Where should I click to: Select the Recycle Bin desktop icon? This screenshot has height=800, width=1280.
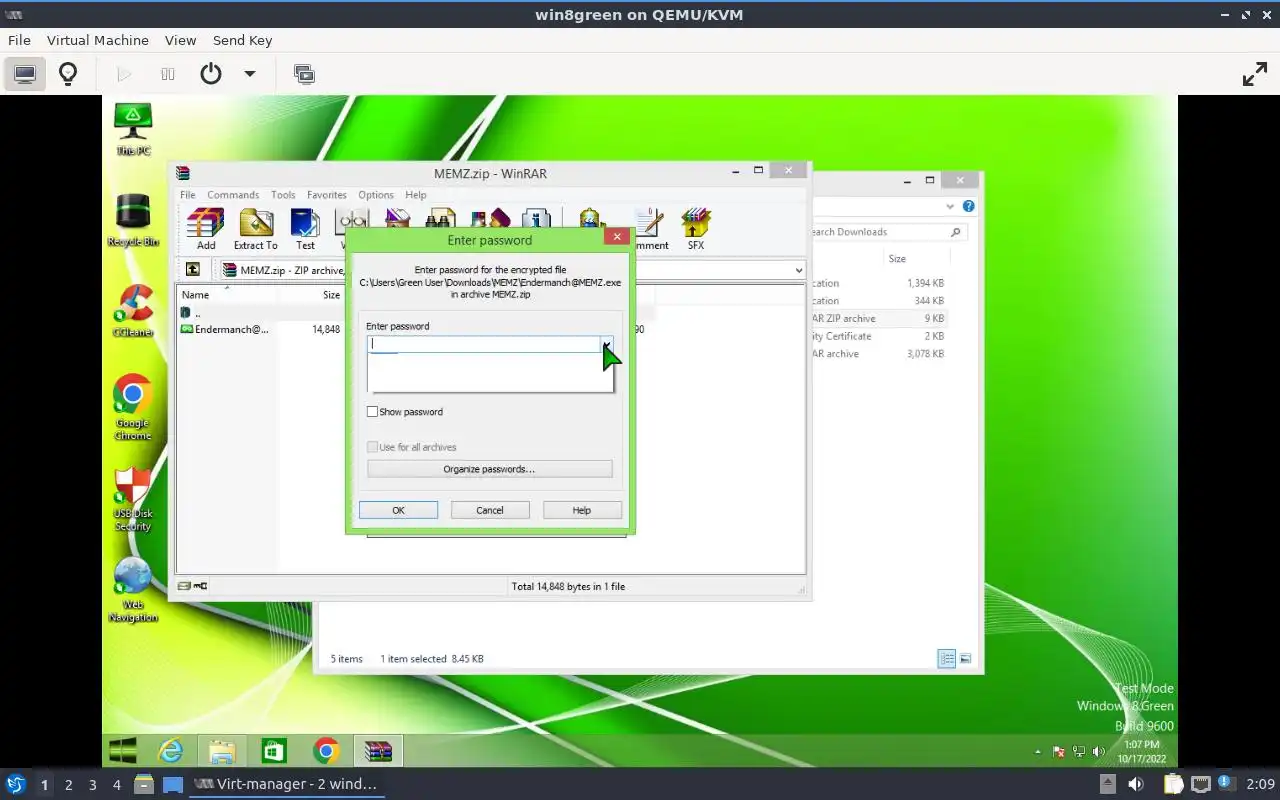click(133, 220)
